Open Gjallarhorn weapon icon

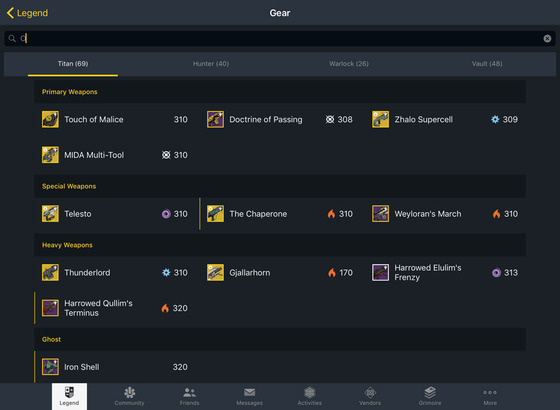[x=215, y=272]
